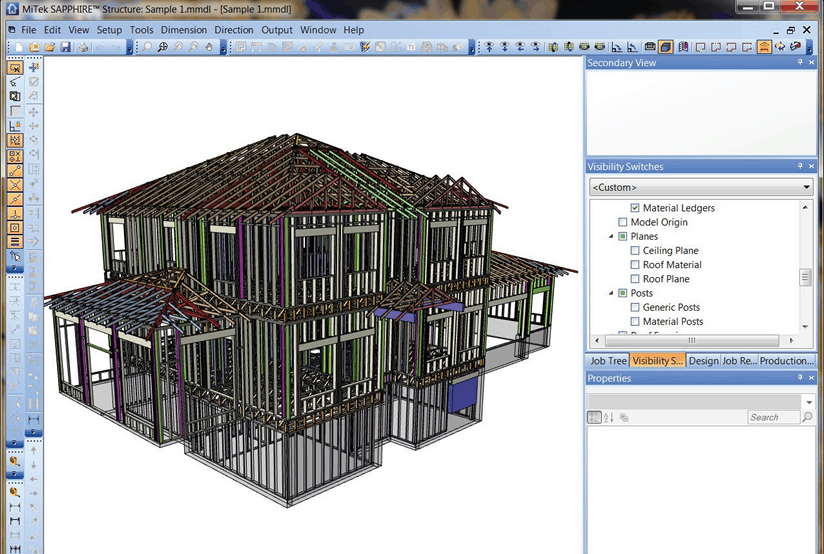Click the orange highlighted 3D solid view icon

point(666,47)
